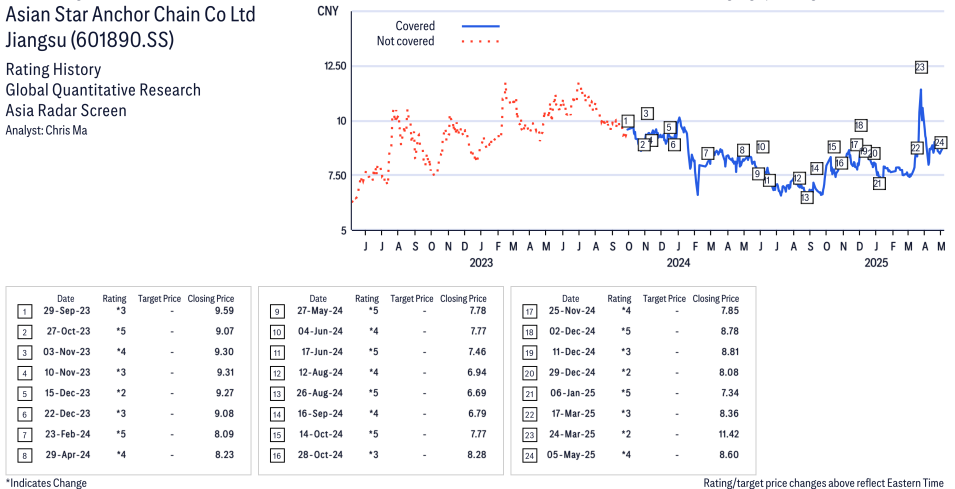Select chart marker 8 on the graph
Screen dimensions: 955x489
742,150
